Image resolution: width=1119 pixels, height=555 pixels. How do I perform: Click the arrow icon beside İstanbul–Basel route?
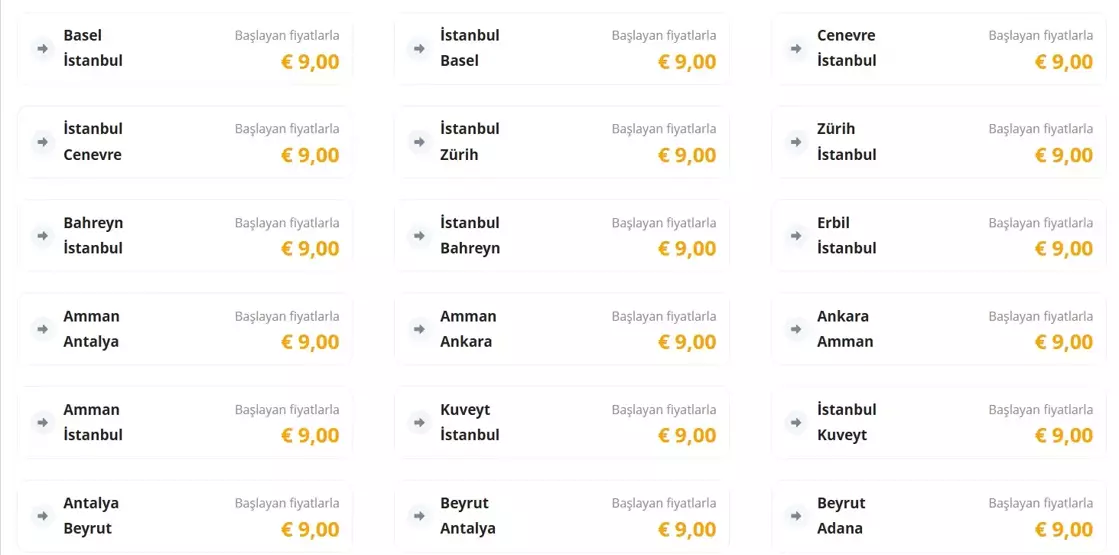coord(419,48)
